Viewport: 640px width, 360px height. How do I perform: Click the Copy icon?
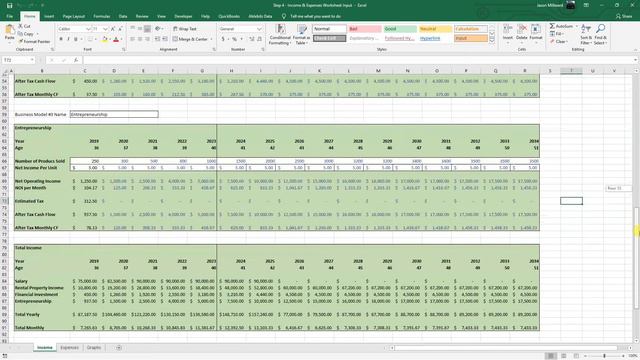pyautogui.click(x=21, y=34)
